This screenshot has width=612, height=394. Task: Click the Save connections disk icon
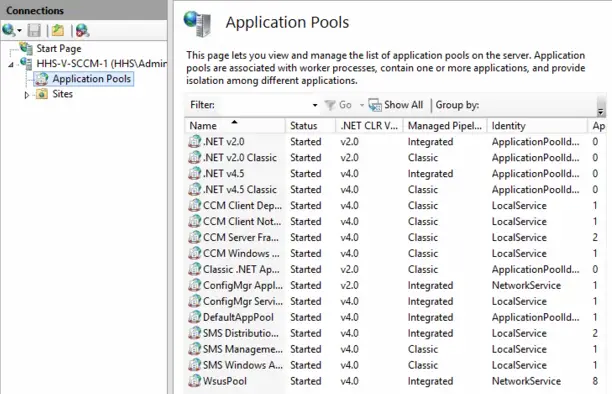tap(34, 30)
